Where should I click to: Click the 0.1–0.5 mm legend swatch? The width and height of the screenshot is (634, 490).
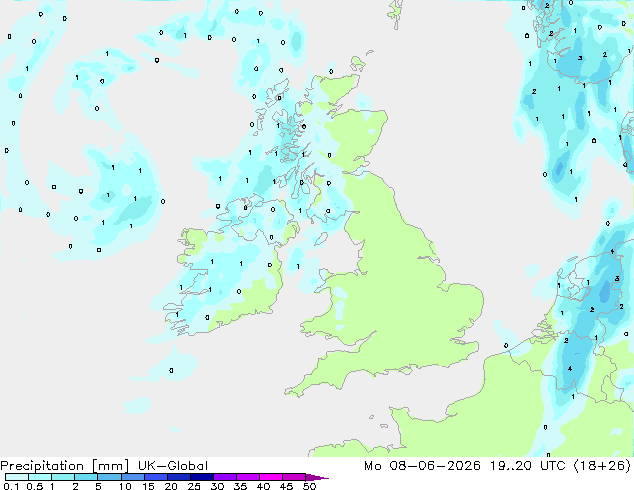click(17, 477)
